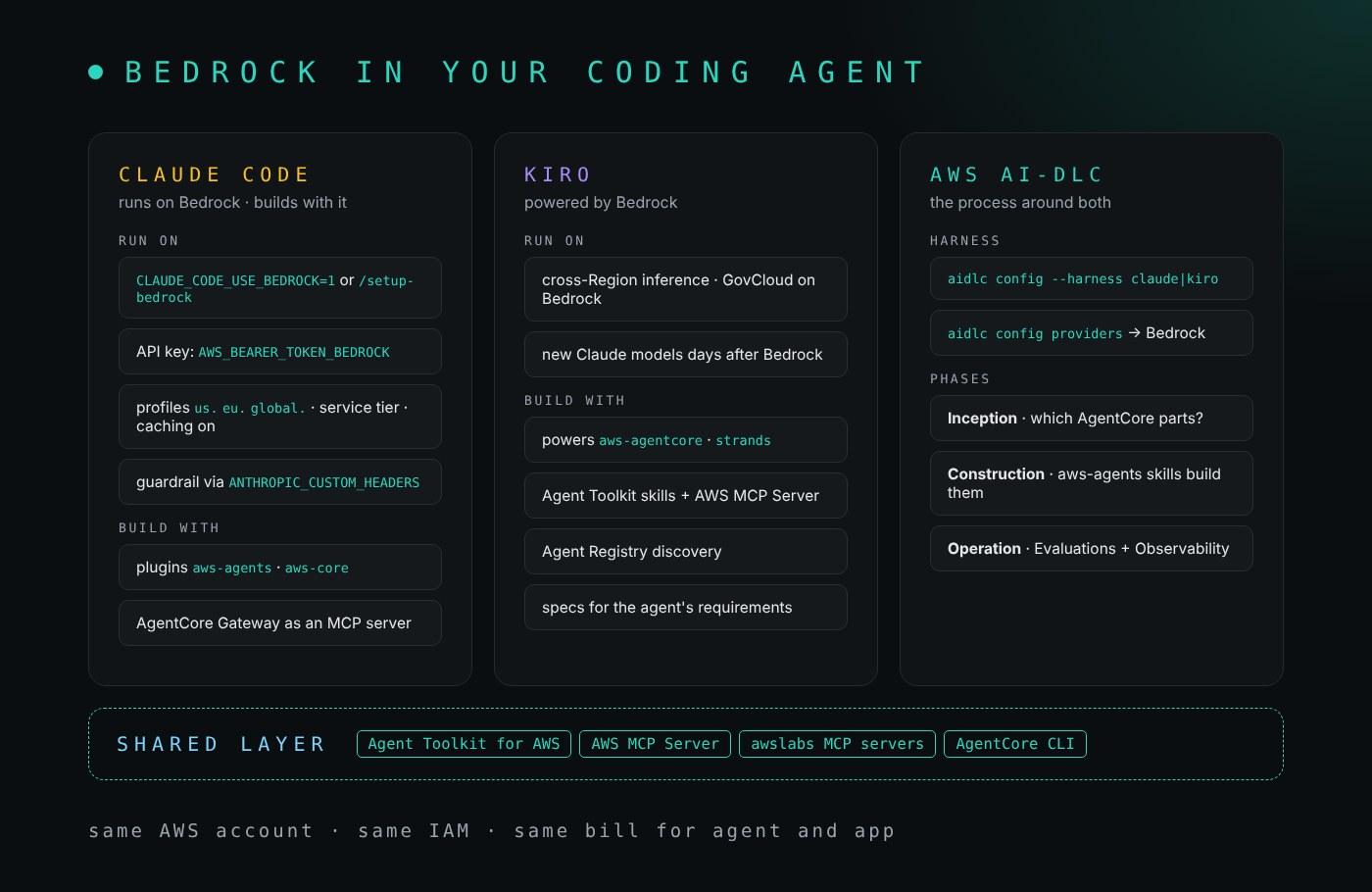The image size is (1372, 892).
Task: Click the same AWS account footer text
Action: [x=492, y=831]
